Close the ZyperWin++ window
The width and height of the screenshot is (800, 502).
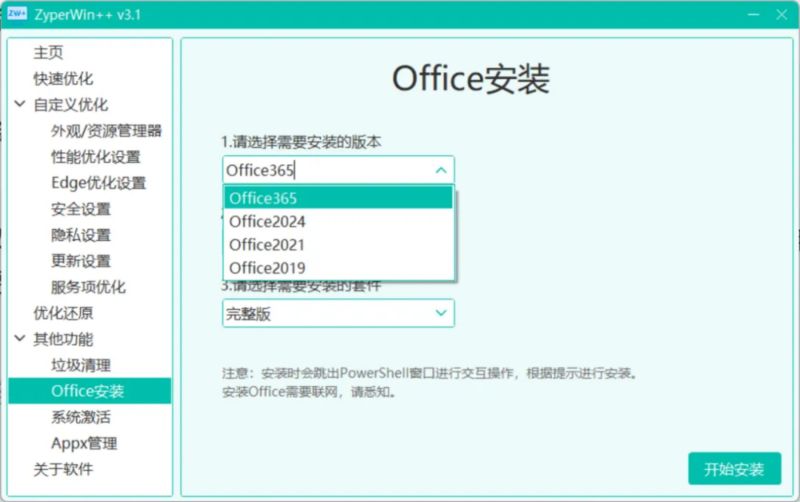pos(782,14)
